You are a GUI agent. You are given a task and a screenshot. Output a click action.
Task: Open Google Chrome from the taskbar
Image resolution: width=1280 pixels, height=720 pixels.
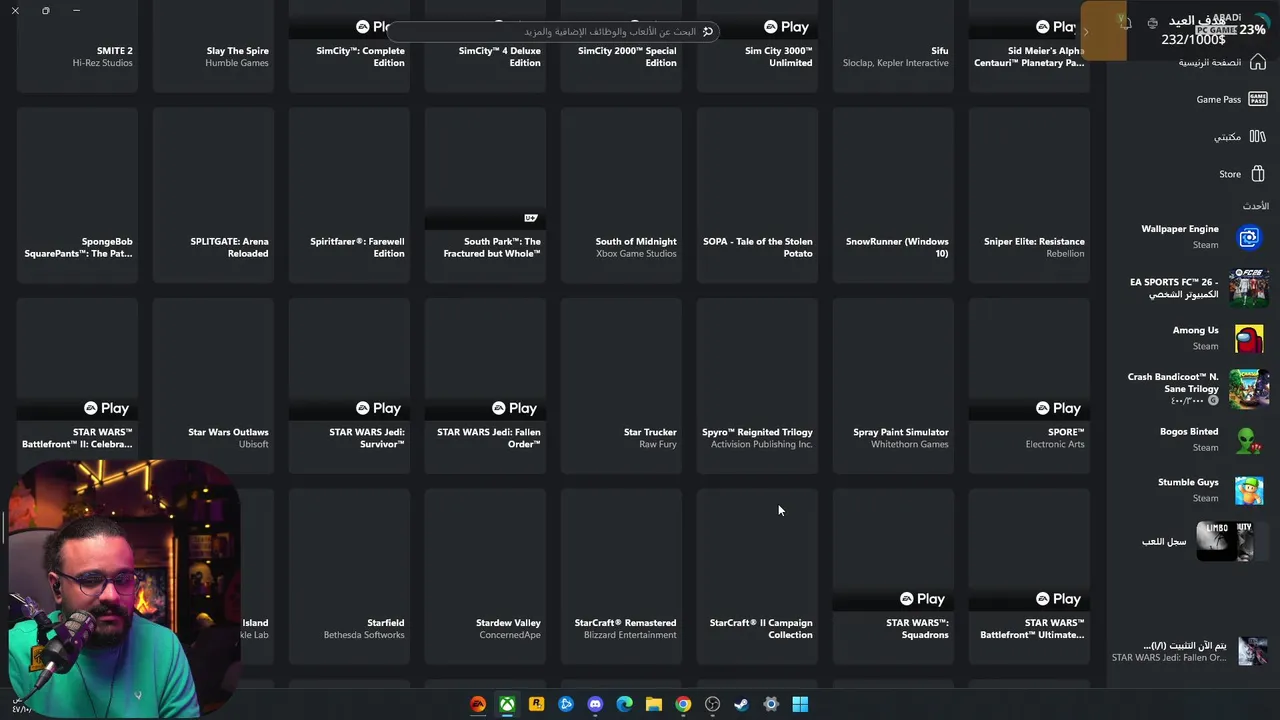[x=683, y=704]
